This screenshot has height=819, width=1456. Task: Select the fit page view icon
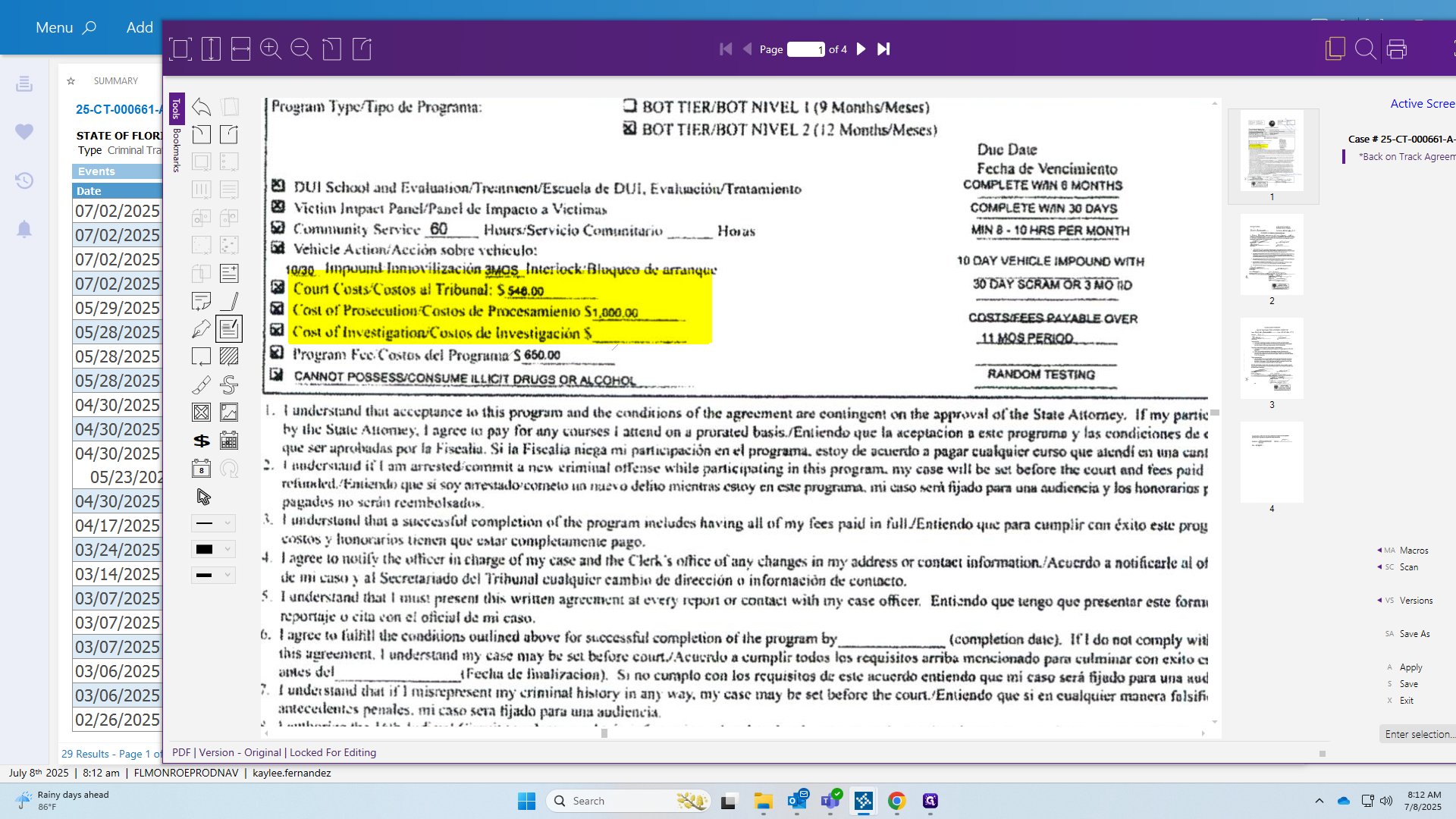pyautogui.click(x=180, y=49)
